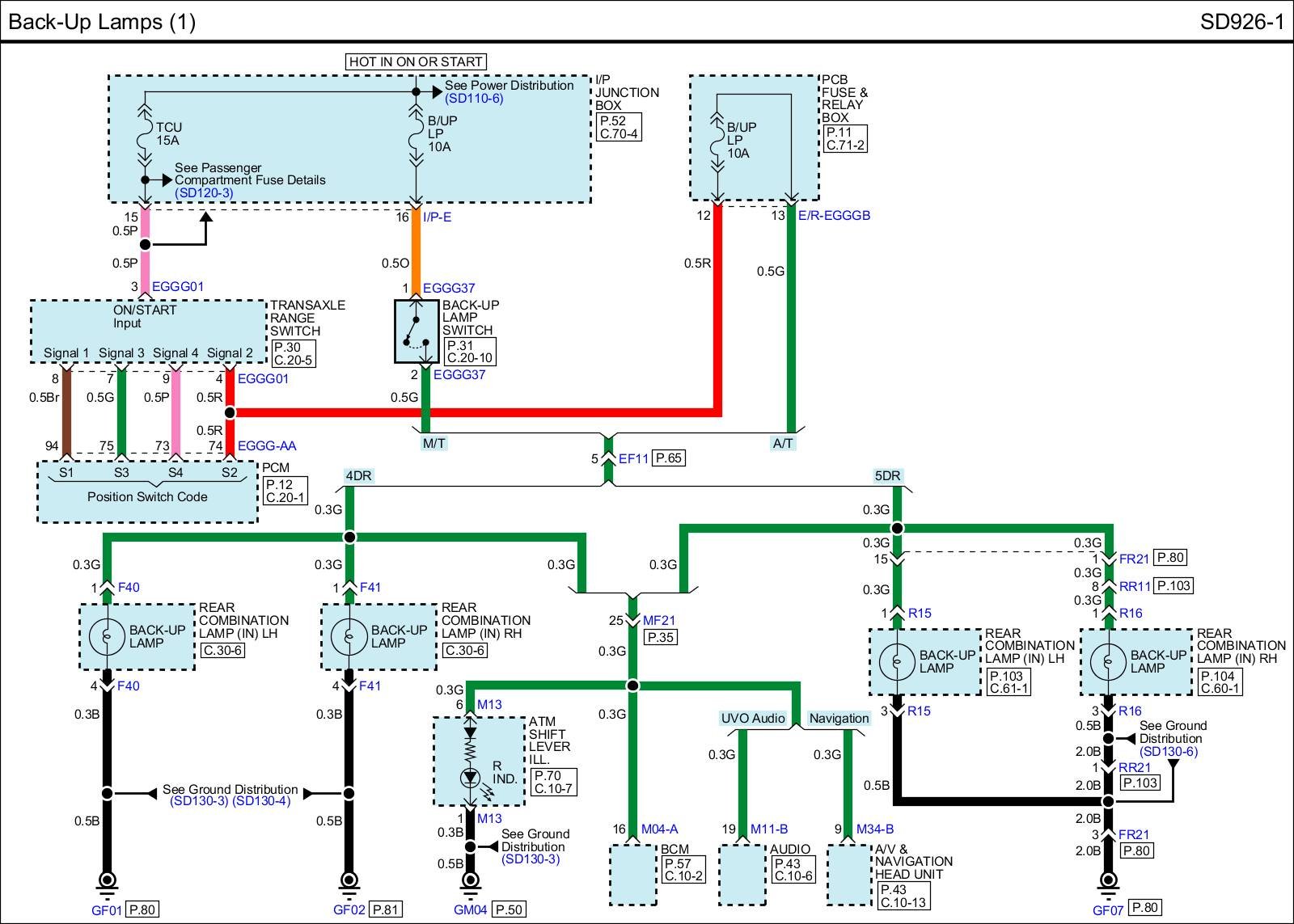Viewport: 1294px width, 924px height.
Task: Click the GF01 ground symbol
Action: coord(107,882)
